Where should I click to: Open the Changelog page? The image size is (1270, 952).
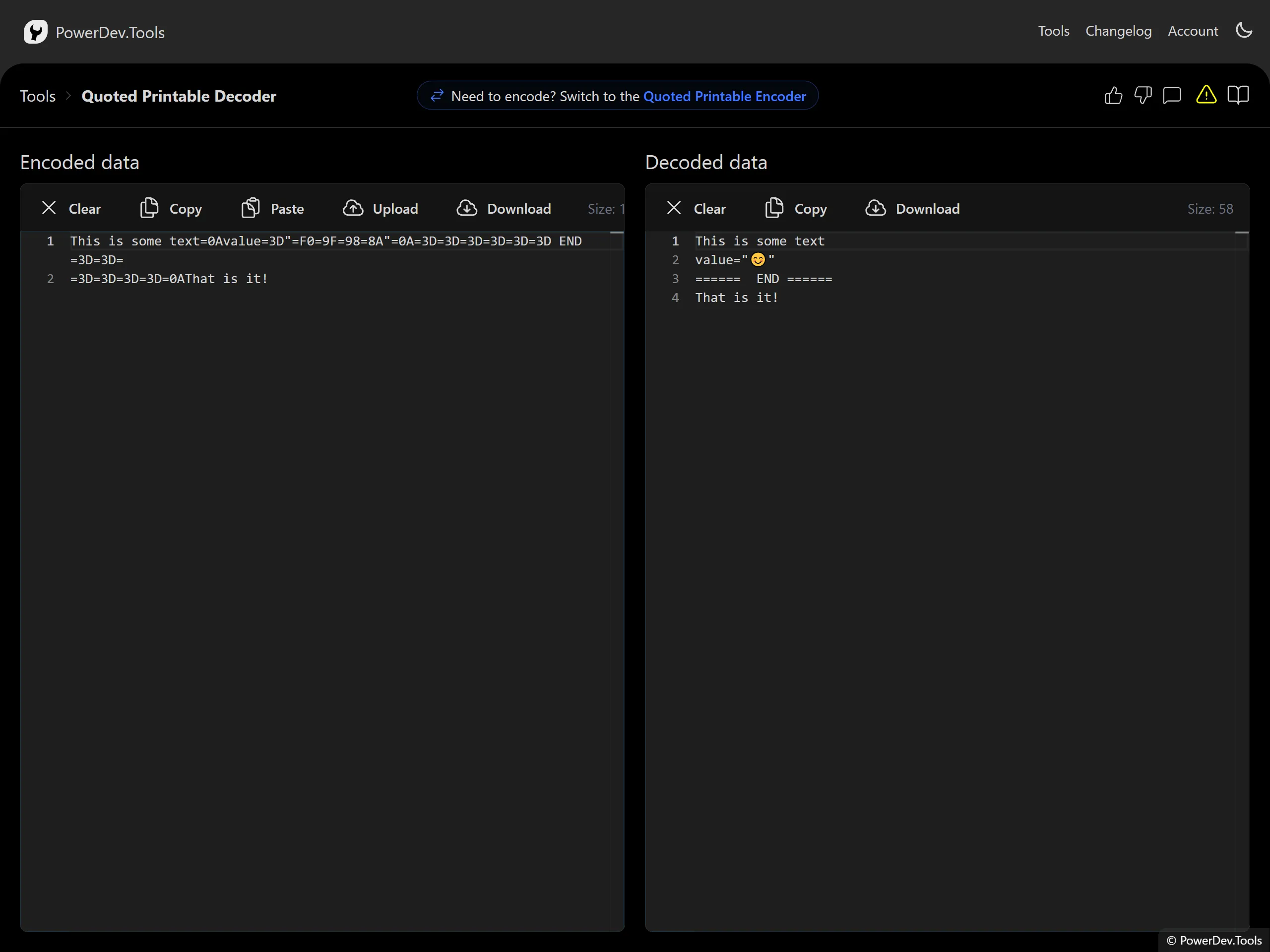click(1118, 31)
